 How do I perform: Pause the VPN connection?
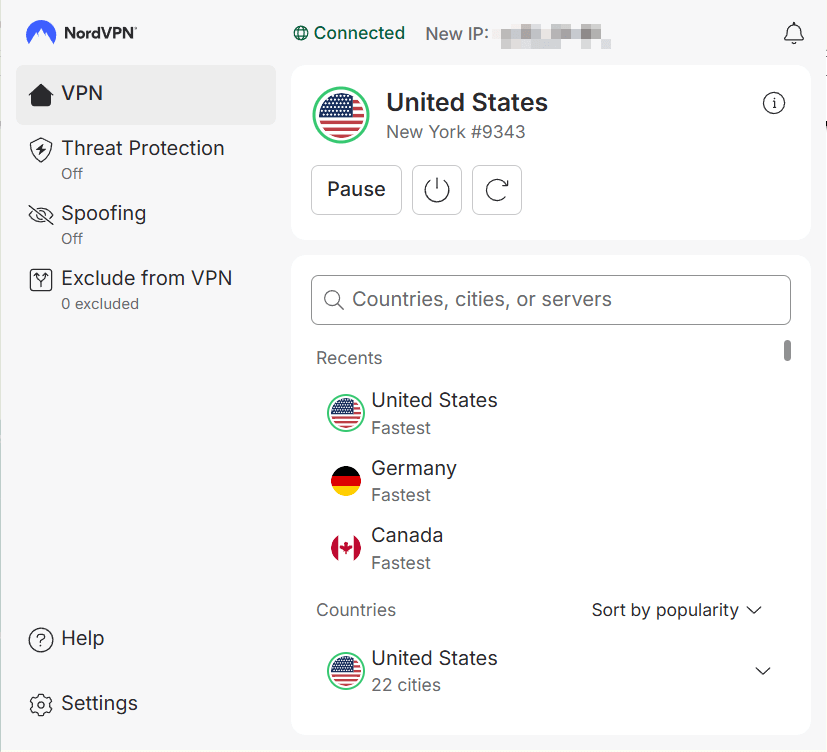click(357, 190)
